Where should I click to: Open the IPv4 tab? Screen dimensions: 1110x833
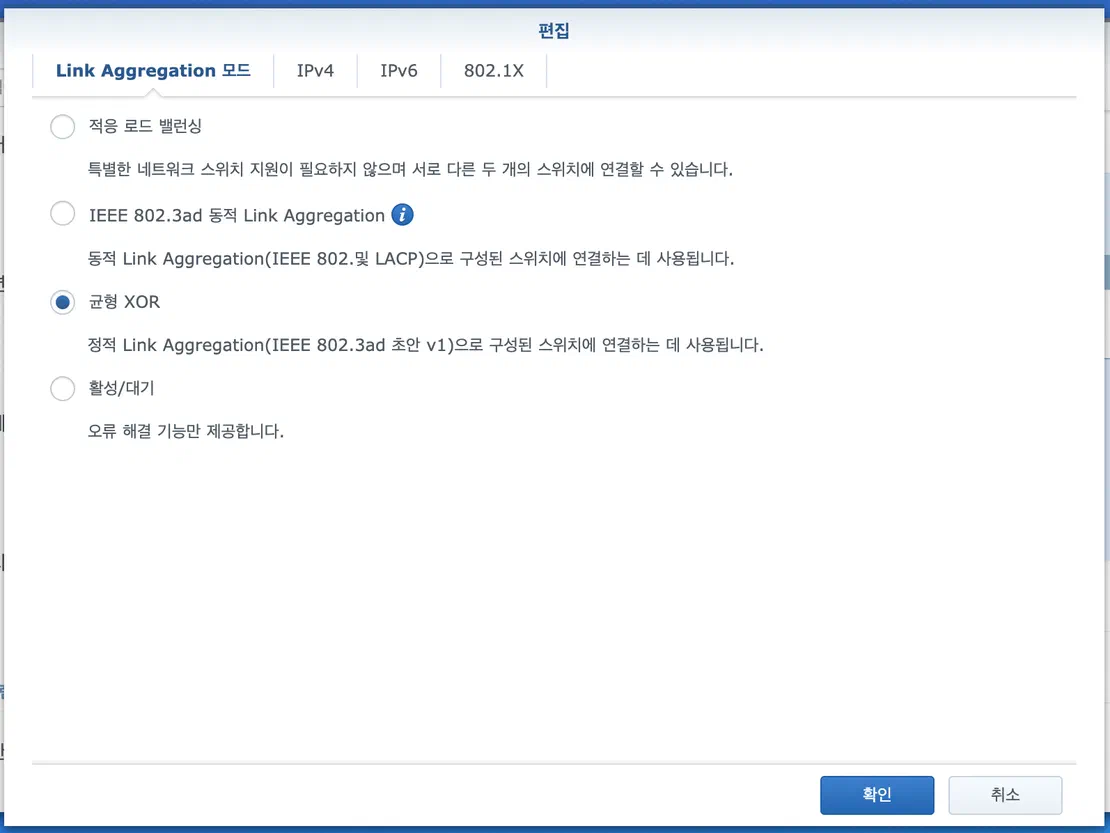[315, 71]
